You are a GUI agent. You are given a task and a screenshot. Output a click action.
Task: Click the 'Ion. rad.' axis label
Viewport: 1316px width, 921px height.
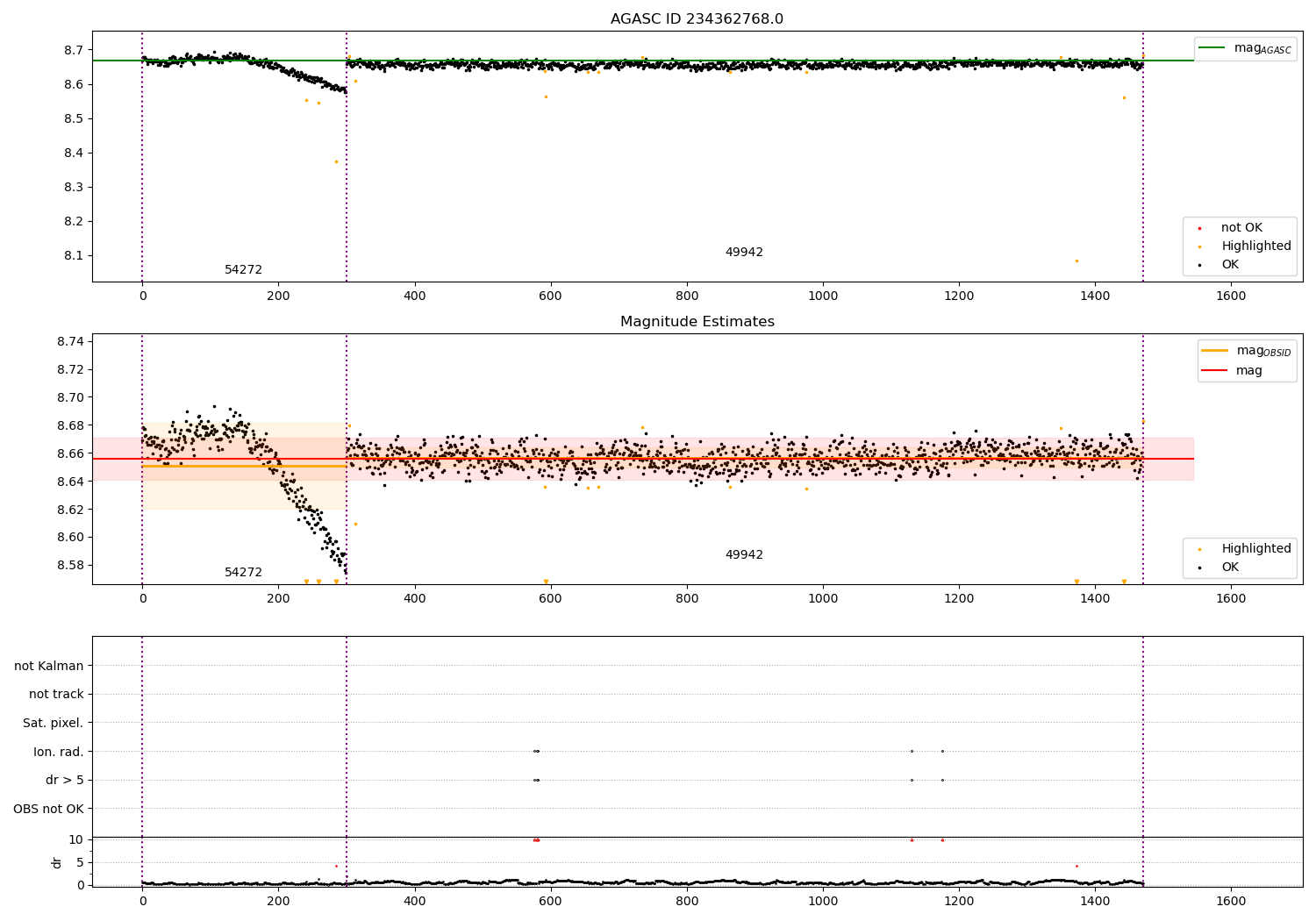click(59, 752)
